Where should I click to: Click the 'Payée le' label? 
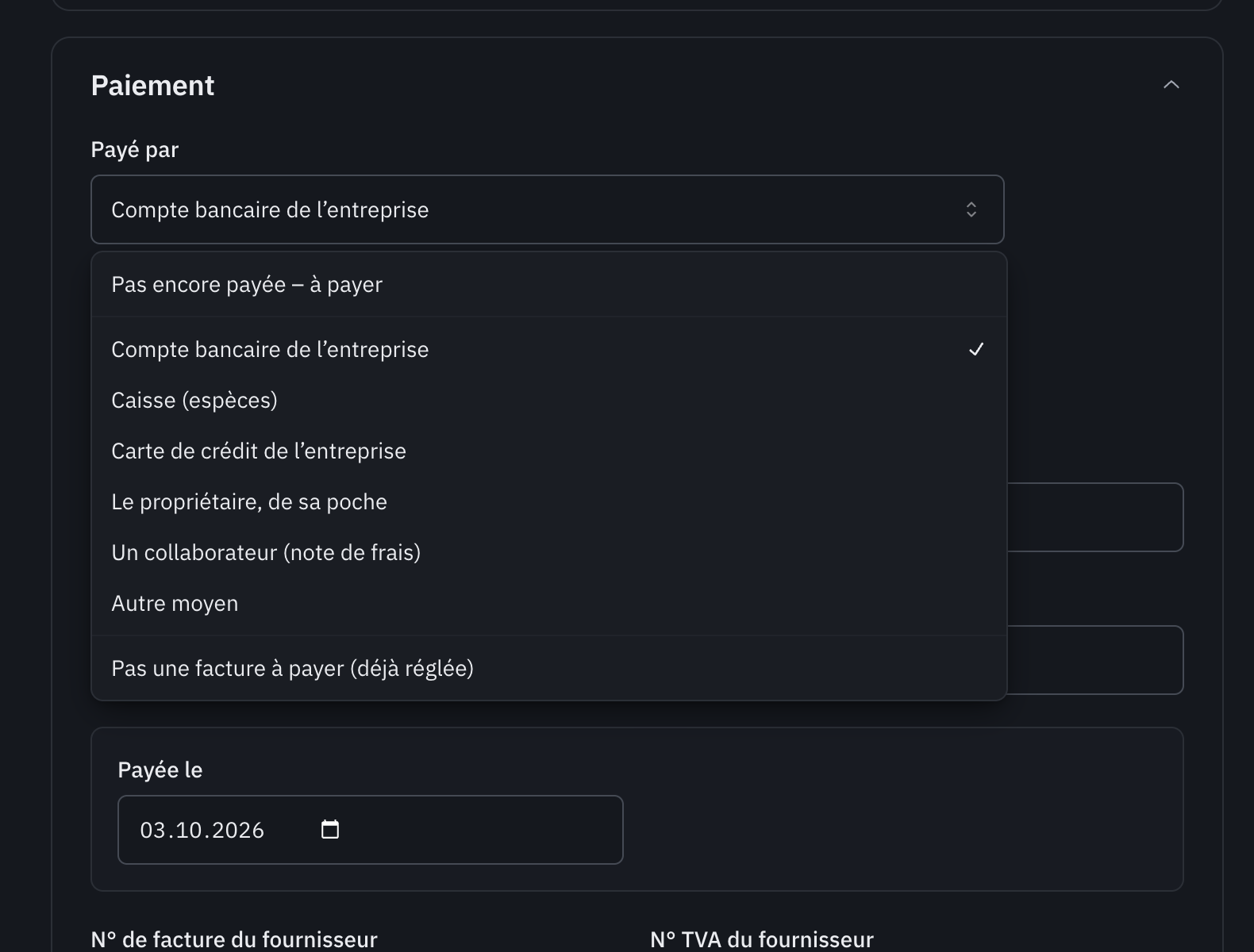[x=160, y=770]
